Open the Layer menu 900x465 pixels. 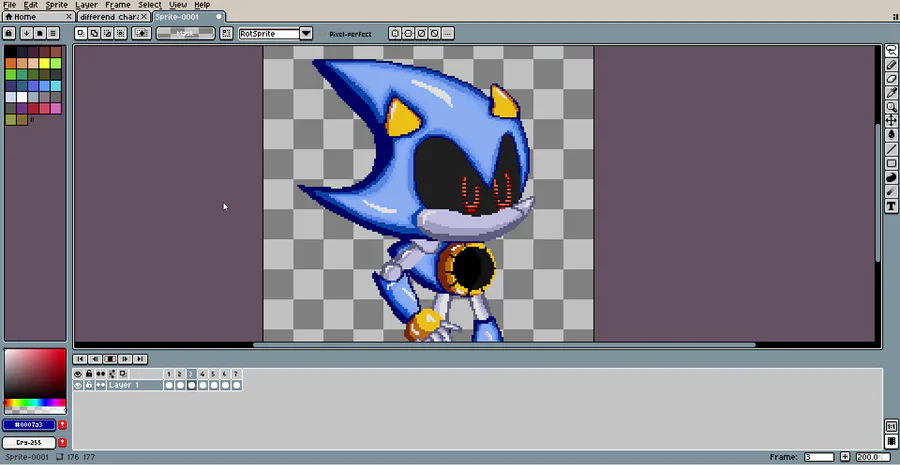[86, 5]
